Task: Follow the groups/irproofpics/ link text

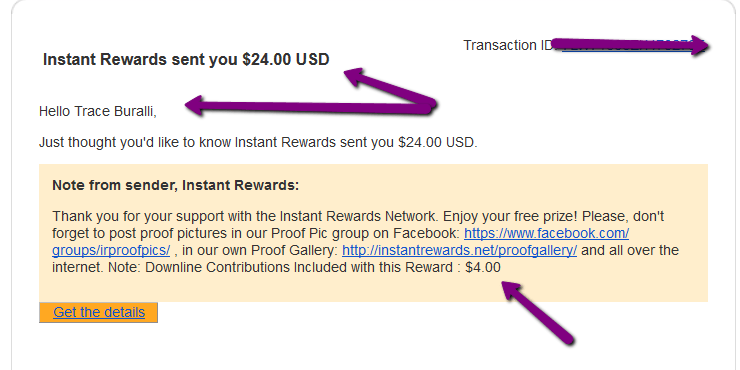Action: coord(111,250)
